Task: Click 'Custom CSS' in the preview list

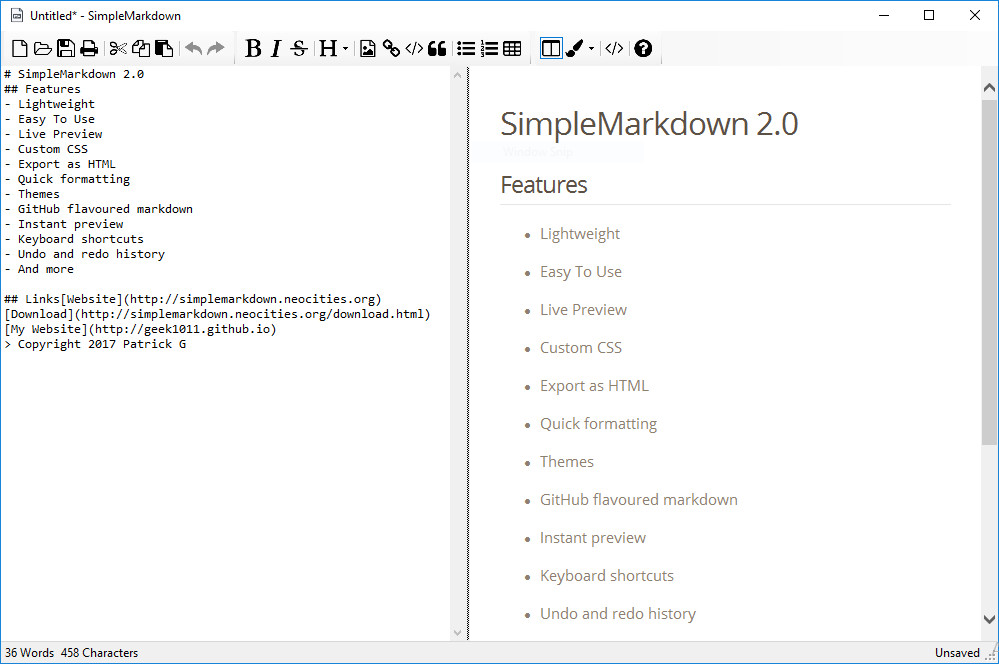Action: [x=581, y=348]
